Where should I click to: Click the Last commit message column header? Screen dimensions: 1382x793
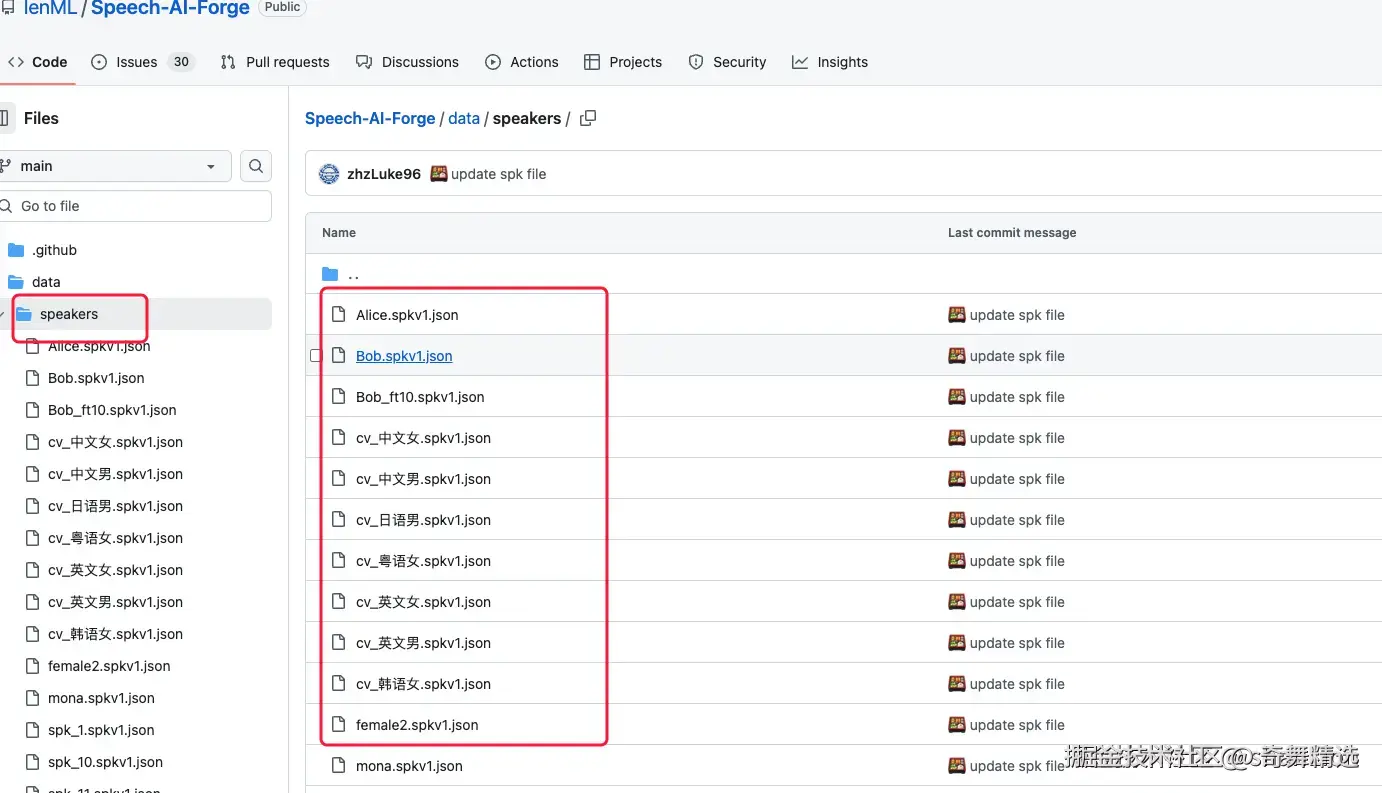click(x=1012, y=232)
